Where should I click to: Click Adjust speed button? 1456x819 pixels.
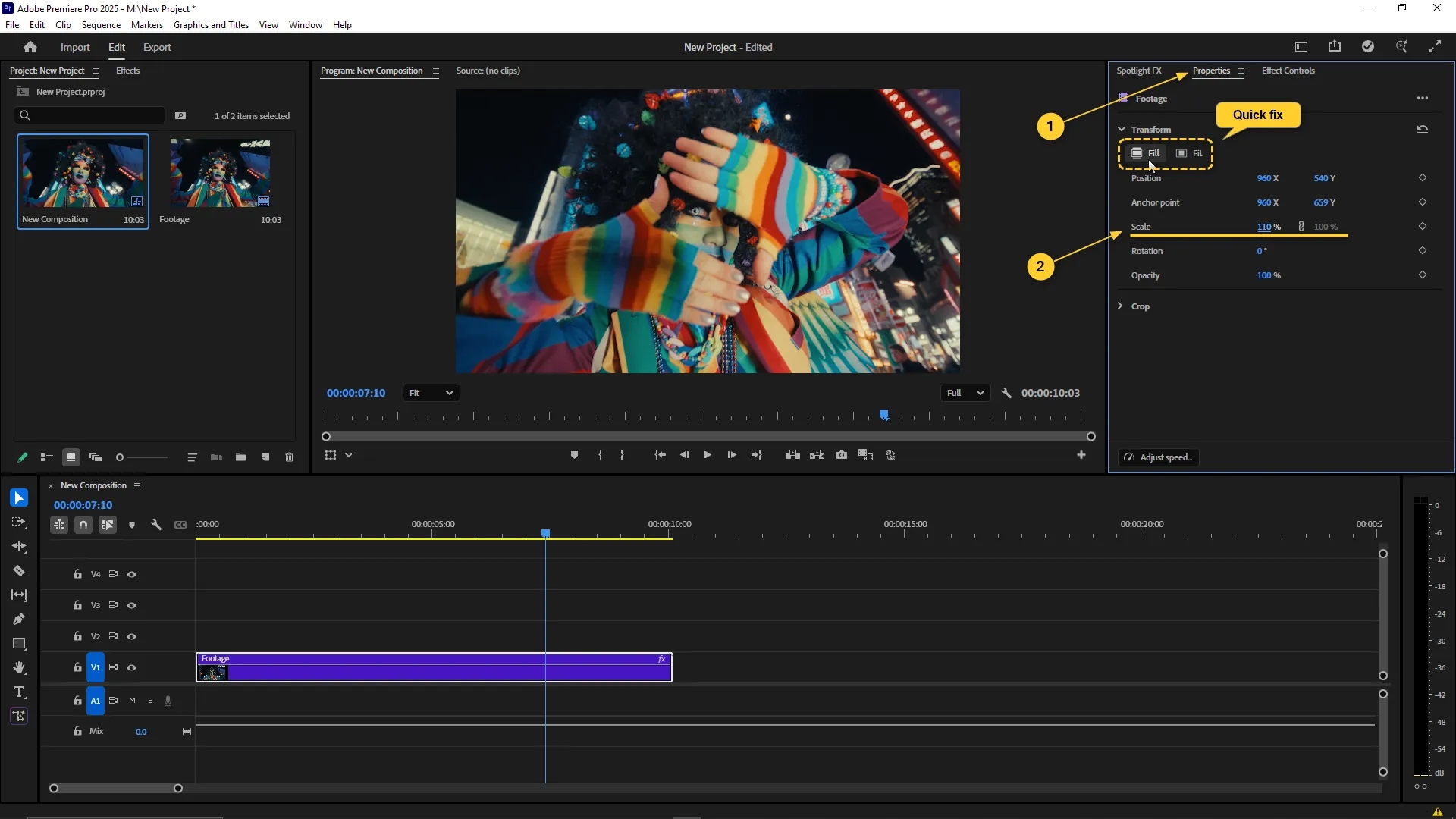[x=1159, y=457]
